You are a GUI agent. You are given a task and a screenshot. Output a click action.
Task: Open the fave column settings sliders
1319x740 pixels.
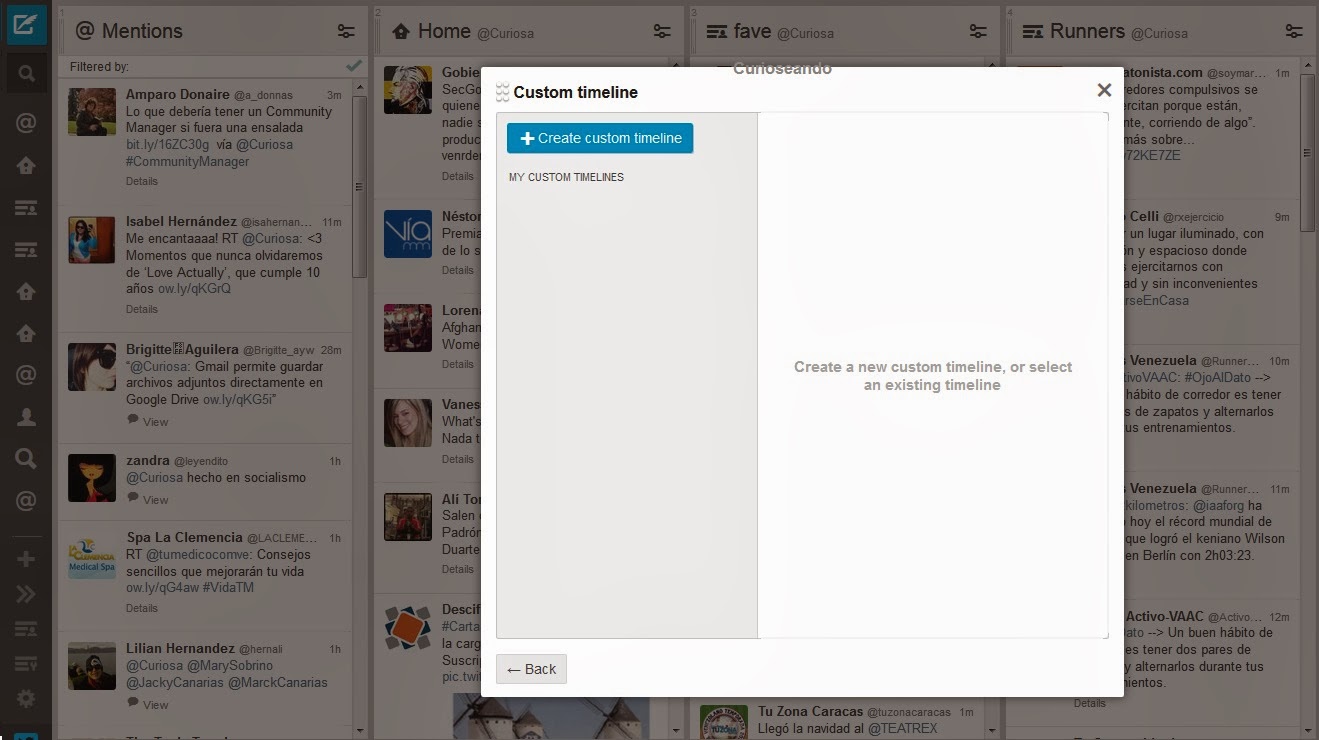click(x=977, y=31)
